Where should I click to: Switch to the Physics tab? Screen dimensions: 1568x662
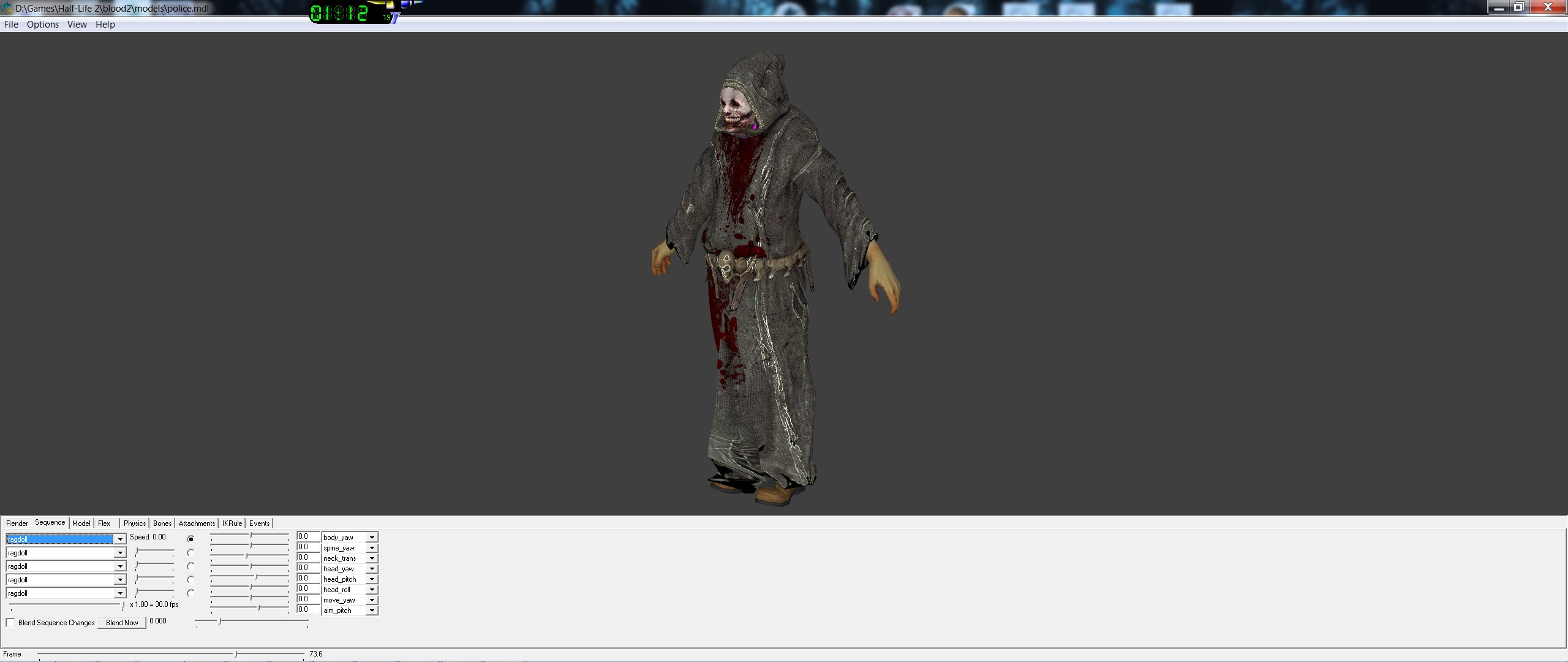pyautogui.click(x=135, y=523)
